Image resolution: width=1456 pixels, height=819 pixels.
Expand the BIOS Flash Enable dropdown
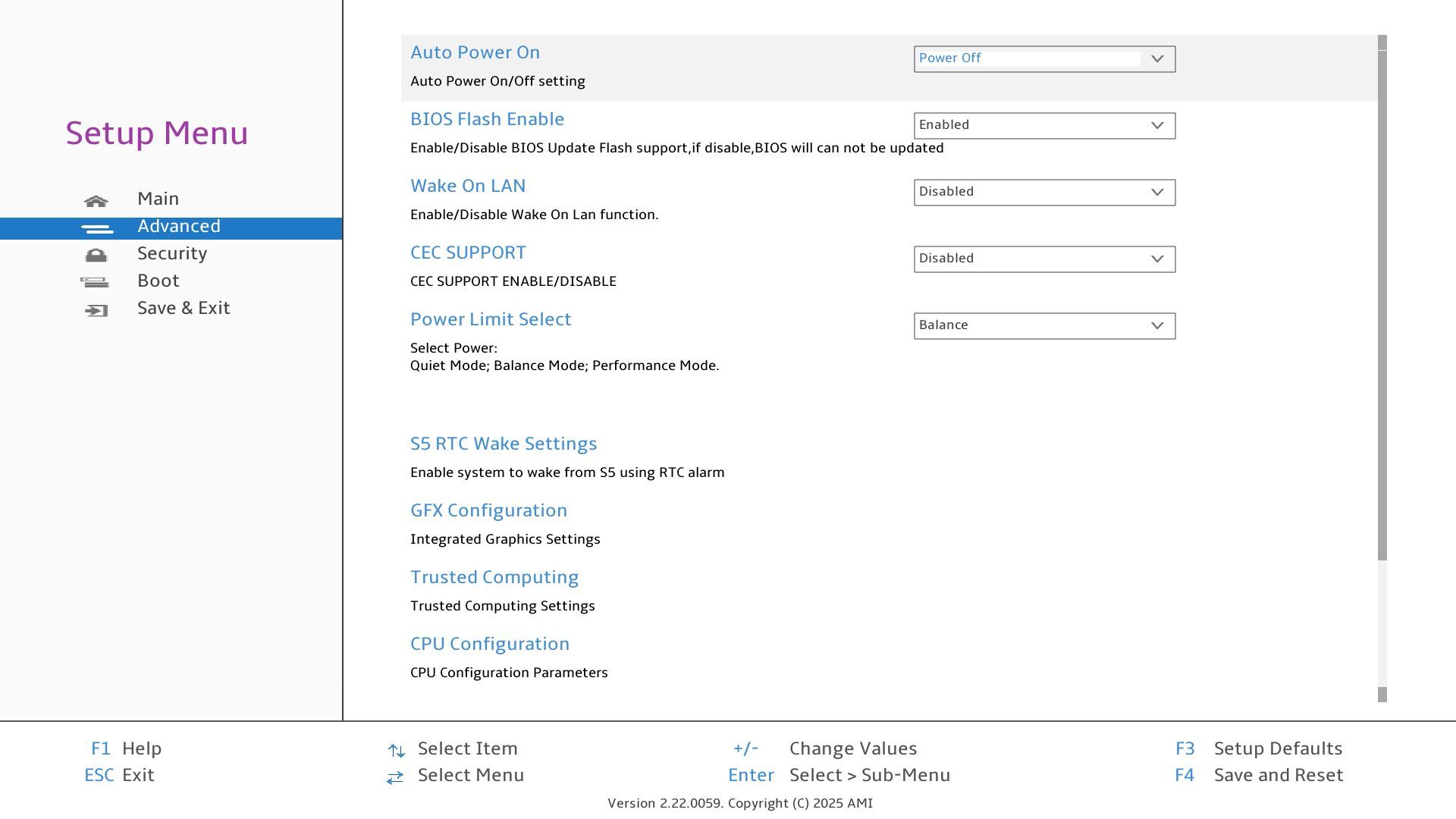(x=1044, y=126)
